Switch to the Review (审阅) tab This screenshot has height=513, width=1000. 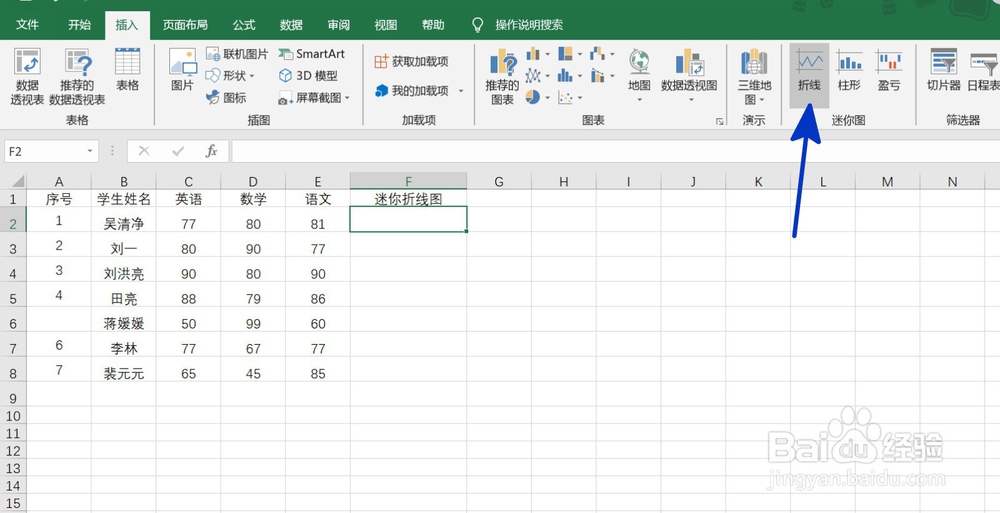(x=339, y=25)
